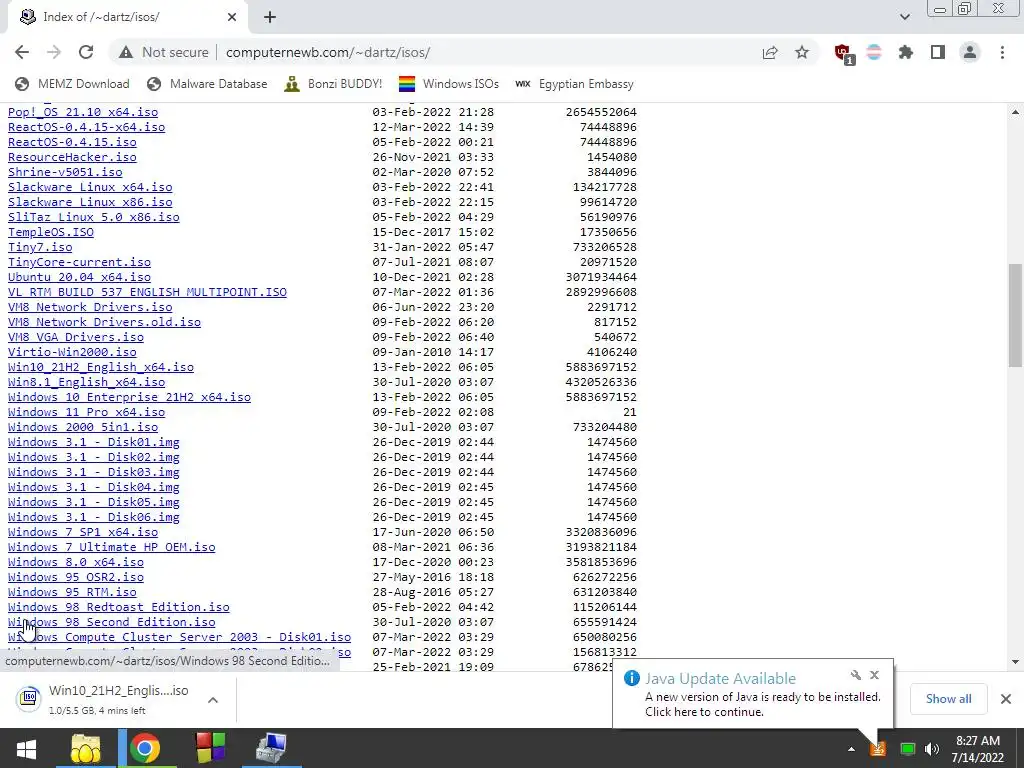Open a new browser tab
1024x768 pixels.
point(270,17)
